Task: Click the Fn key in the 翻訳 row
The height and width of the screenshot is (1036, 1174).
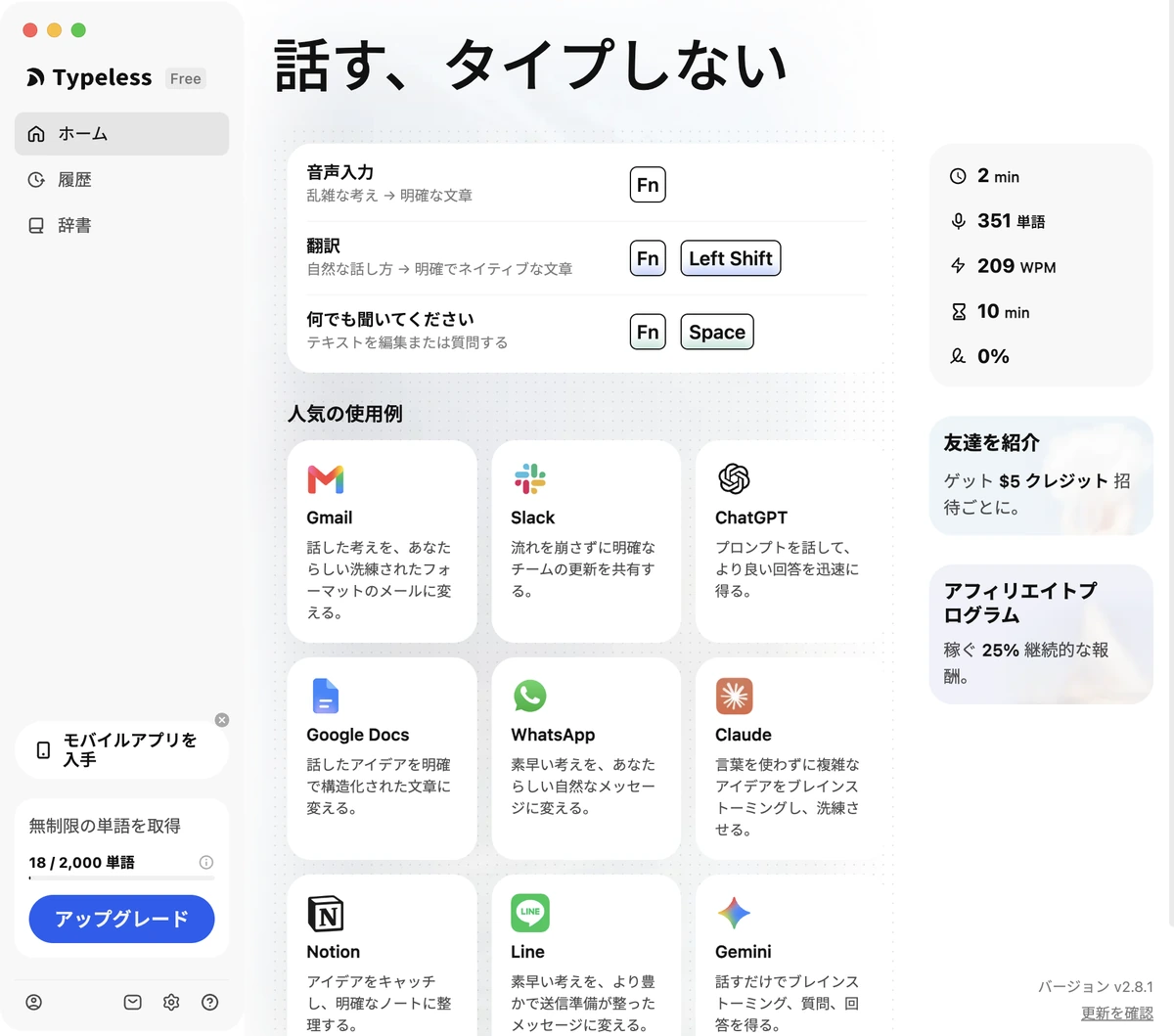Action: 648,258
